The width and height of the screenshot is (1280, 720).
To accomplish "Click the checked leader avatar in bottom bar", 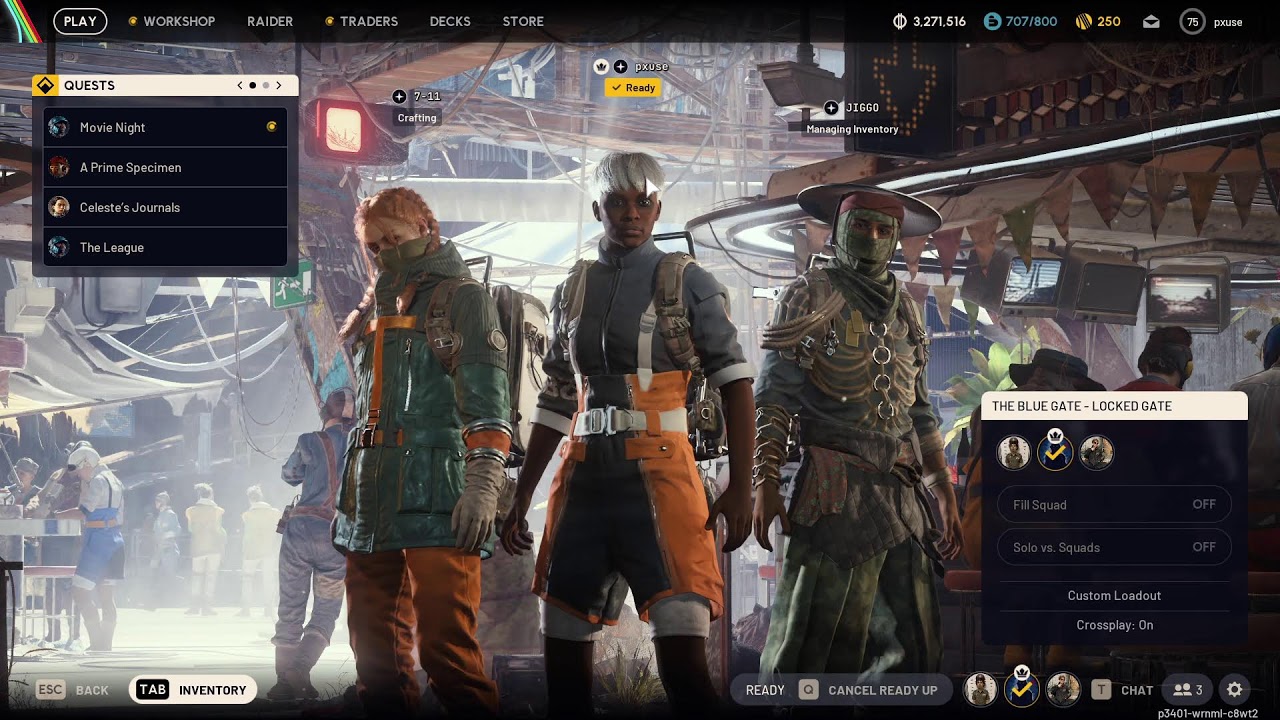I will 1021,689.
